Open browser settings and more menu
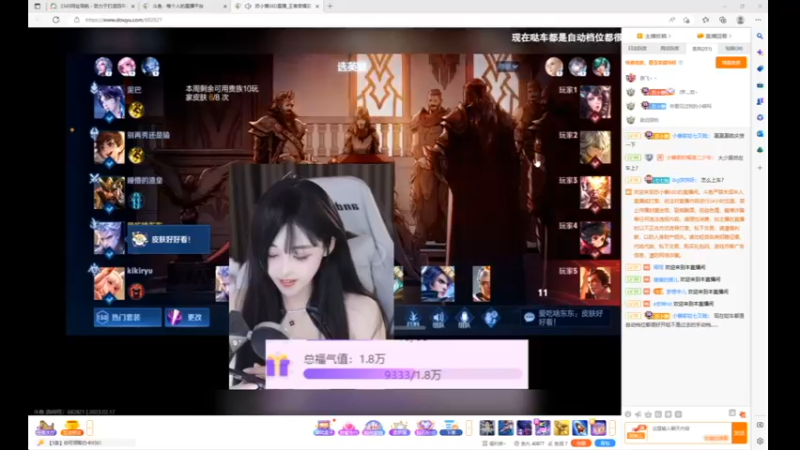 tap(758, 20)
